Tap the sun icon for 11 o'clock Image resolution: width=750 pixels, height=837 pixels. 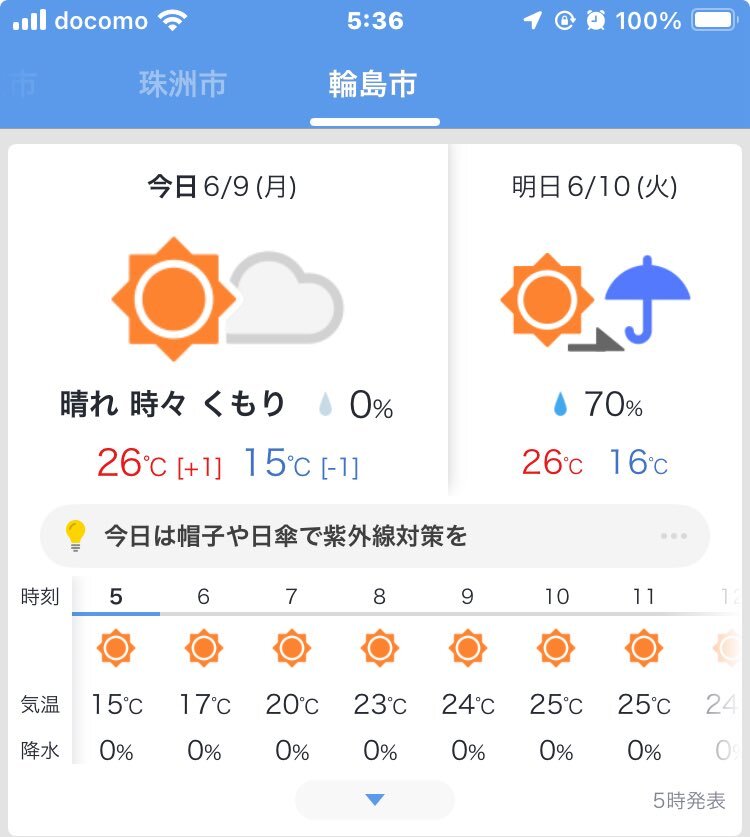point(644,648)
